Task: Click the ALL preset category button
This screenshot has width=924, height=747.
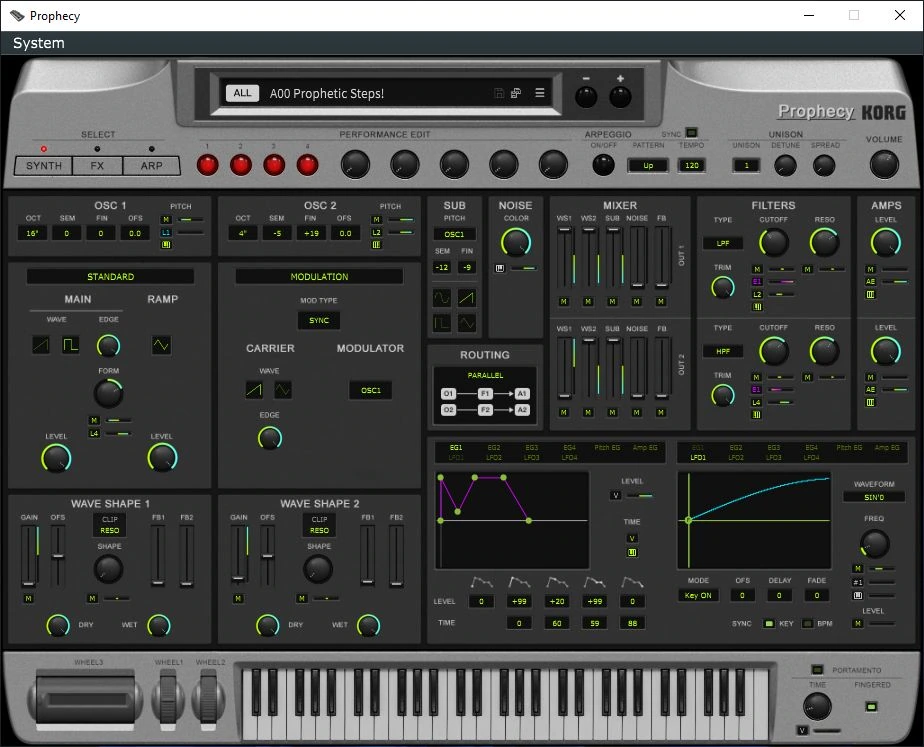Action: point(242,93)
